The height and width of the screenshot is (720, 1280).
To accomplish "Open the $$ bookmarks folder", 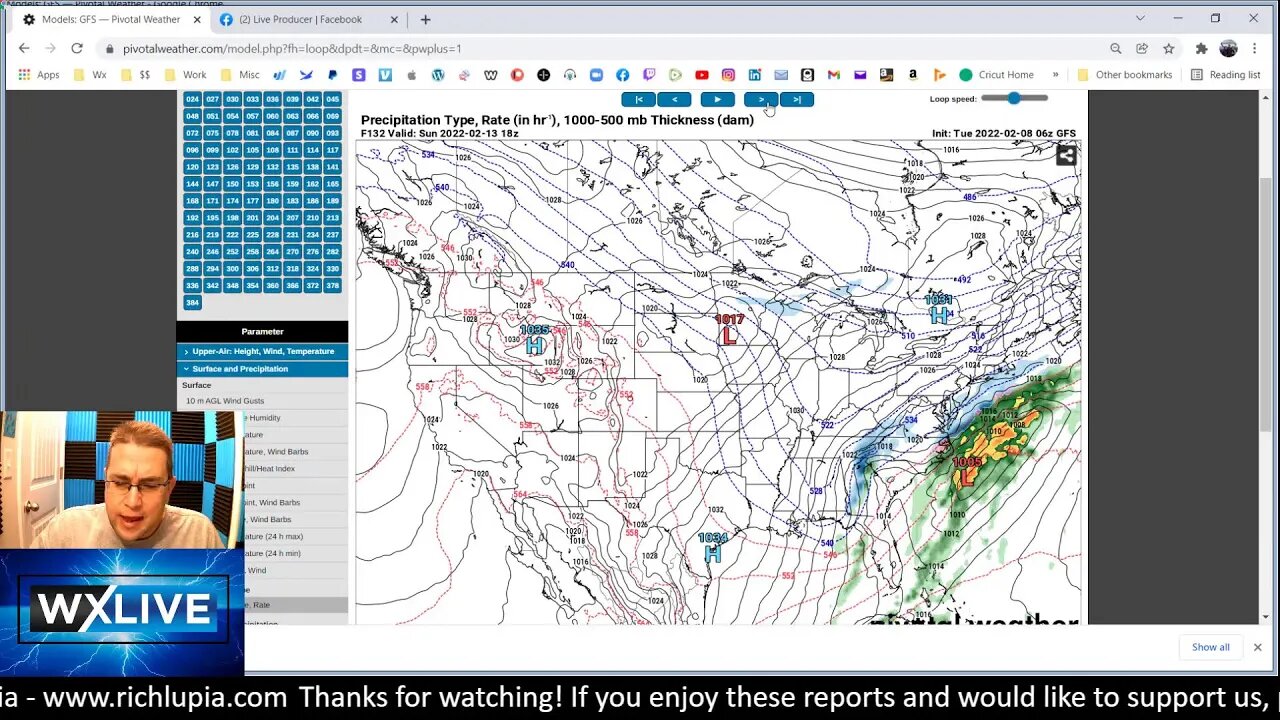I will pos(135,75).
